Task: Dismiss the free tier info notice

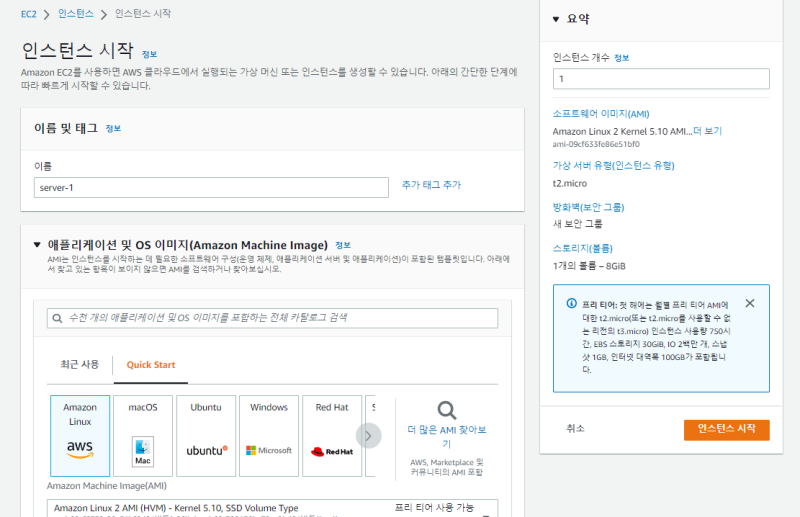Action: click(x=749, y=303)
